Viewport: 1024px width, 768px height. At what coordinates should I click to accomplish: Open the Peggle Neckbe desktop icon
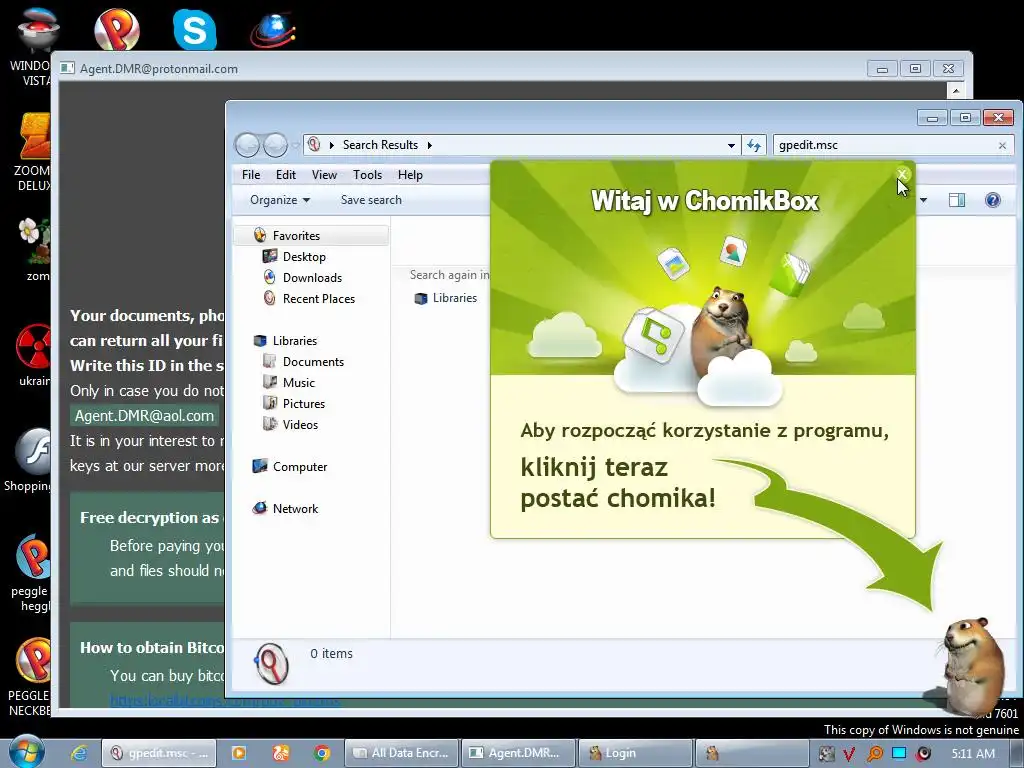31,677
